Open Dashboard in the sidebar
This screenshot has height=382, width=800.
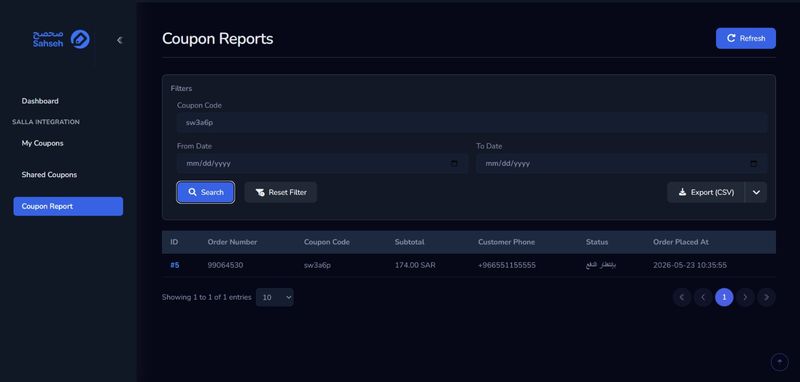tap(40, 101)
